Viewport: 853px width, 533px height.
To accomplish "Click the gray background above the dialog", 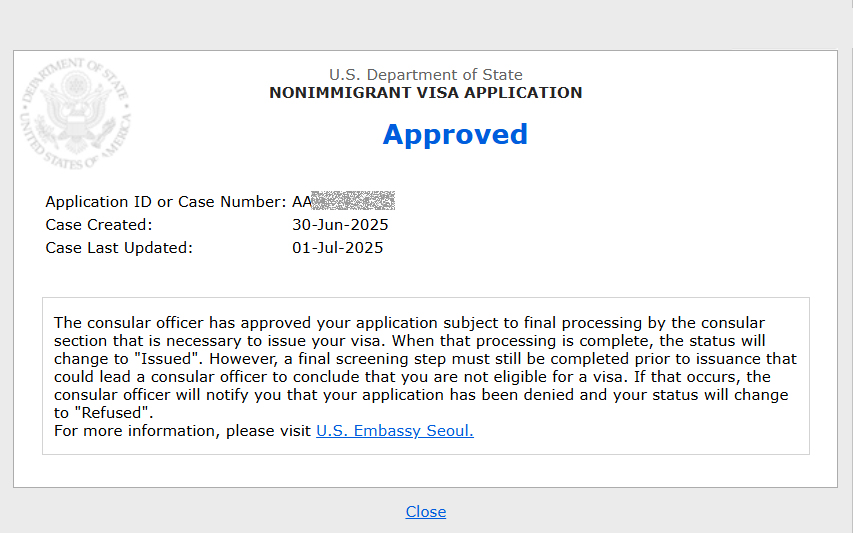I will point(426,24).
